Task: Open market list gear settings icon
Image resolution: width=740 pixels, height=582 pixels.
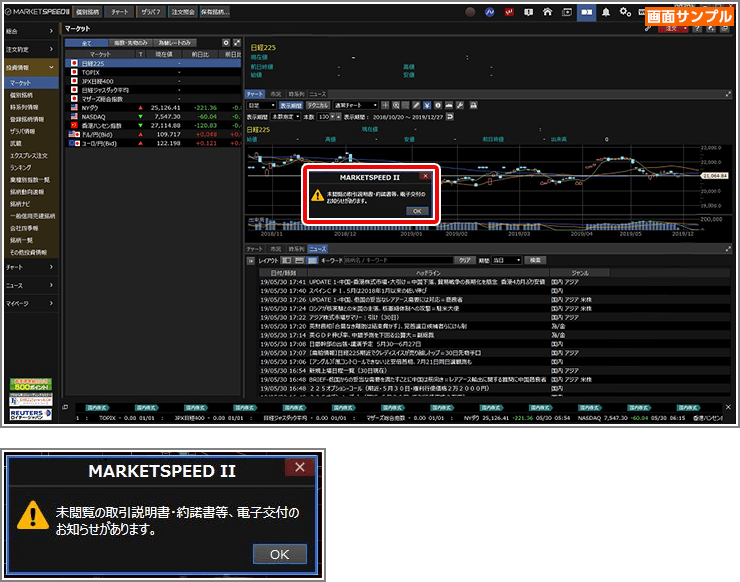Action: pos(226,42)
